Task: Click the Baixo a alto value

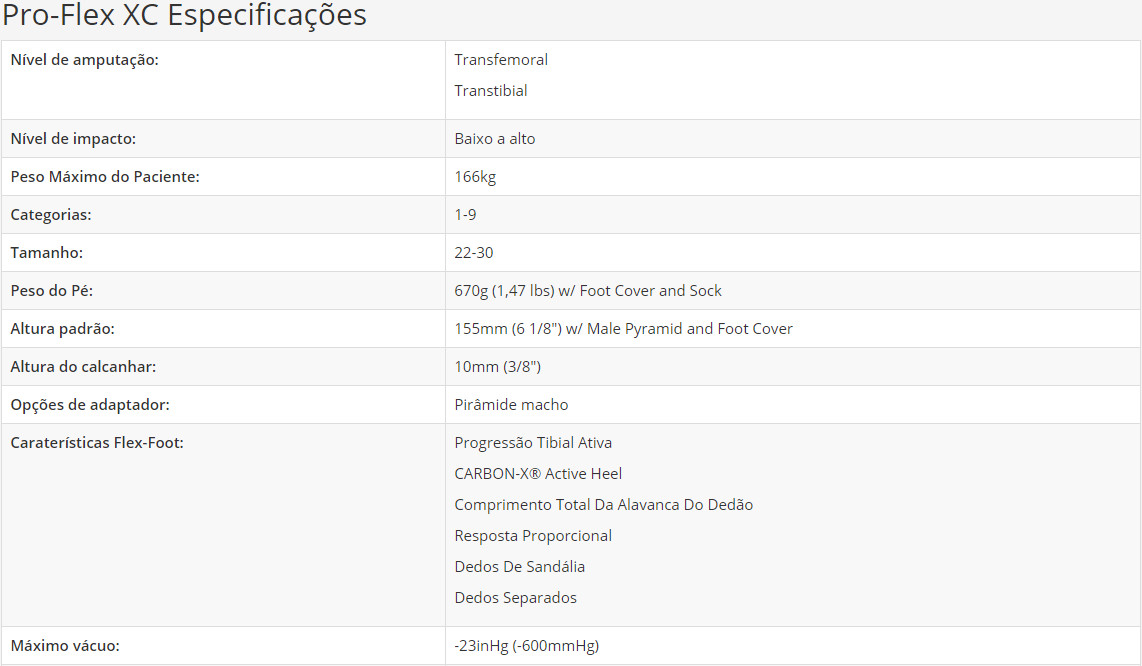Action: [495, 139]
